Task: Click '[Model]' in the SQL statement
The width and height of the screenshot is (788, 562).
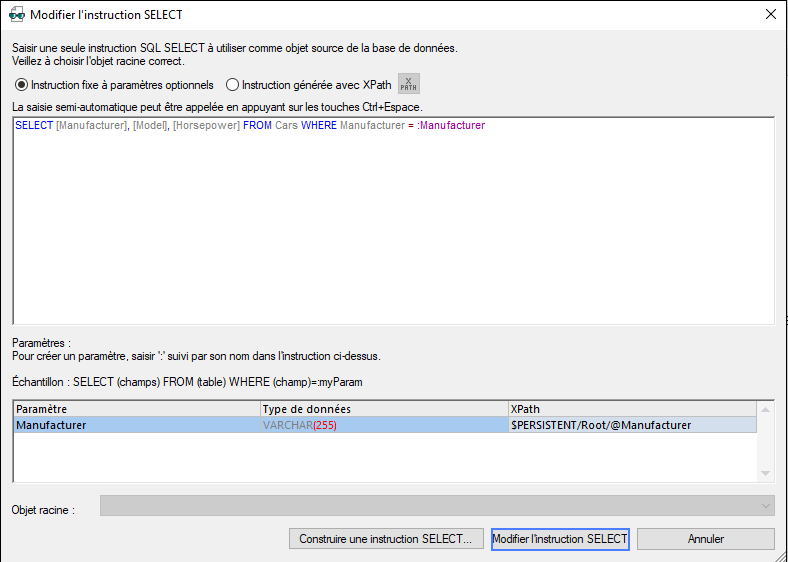Action: click(150, 125)
